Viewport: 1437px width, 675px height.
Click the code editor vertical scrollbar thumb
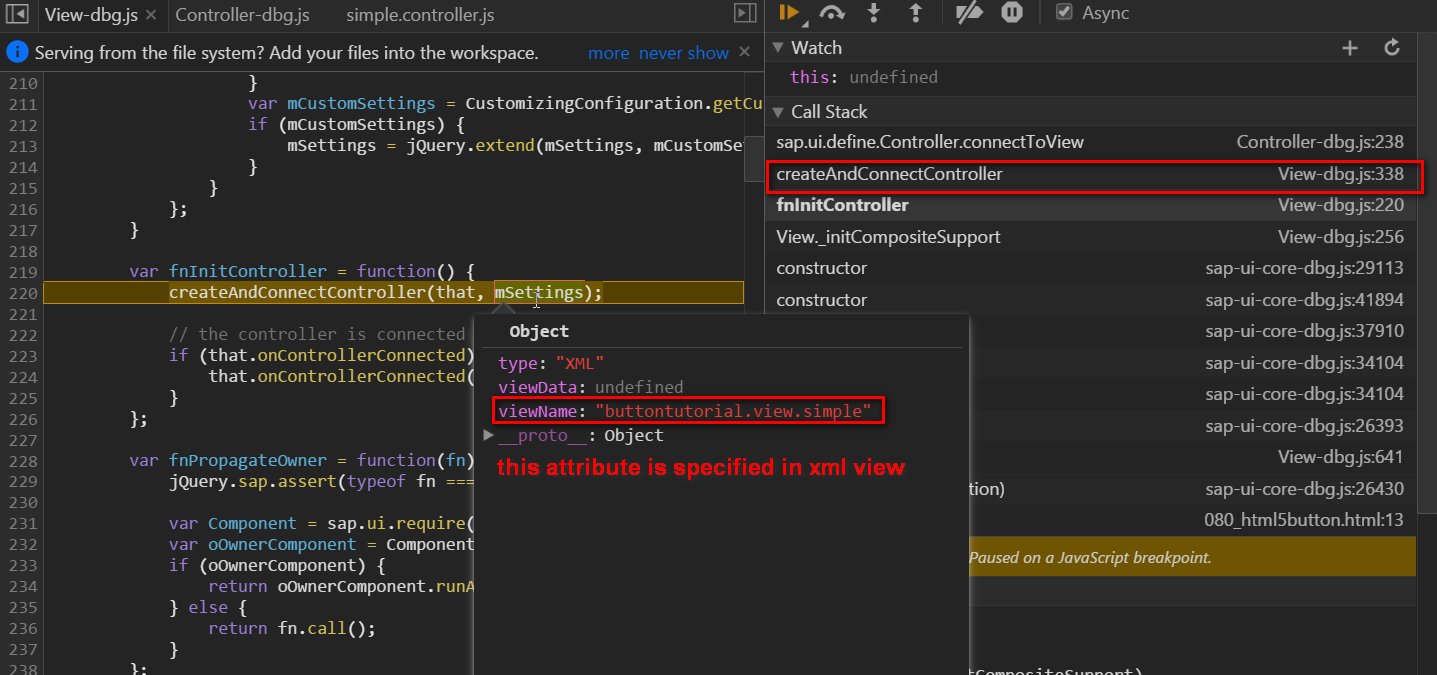pos(754,158)
